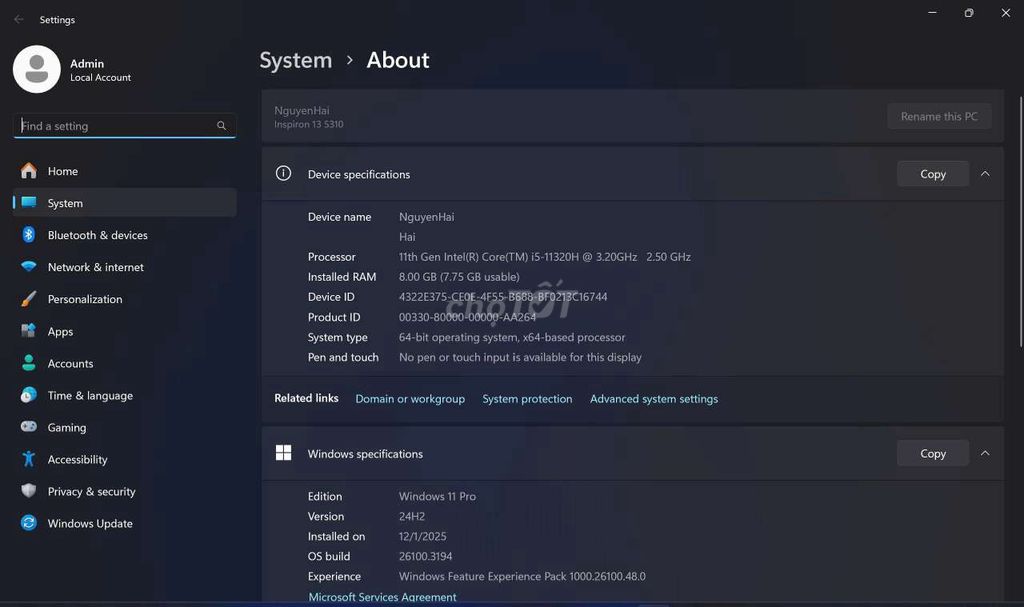Viewport: 1024px width, 607px height.
Task: Click the Product ID value 00330-80000-00000-AA264
Action: tap(467, 317)
